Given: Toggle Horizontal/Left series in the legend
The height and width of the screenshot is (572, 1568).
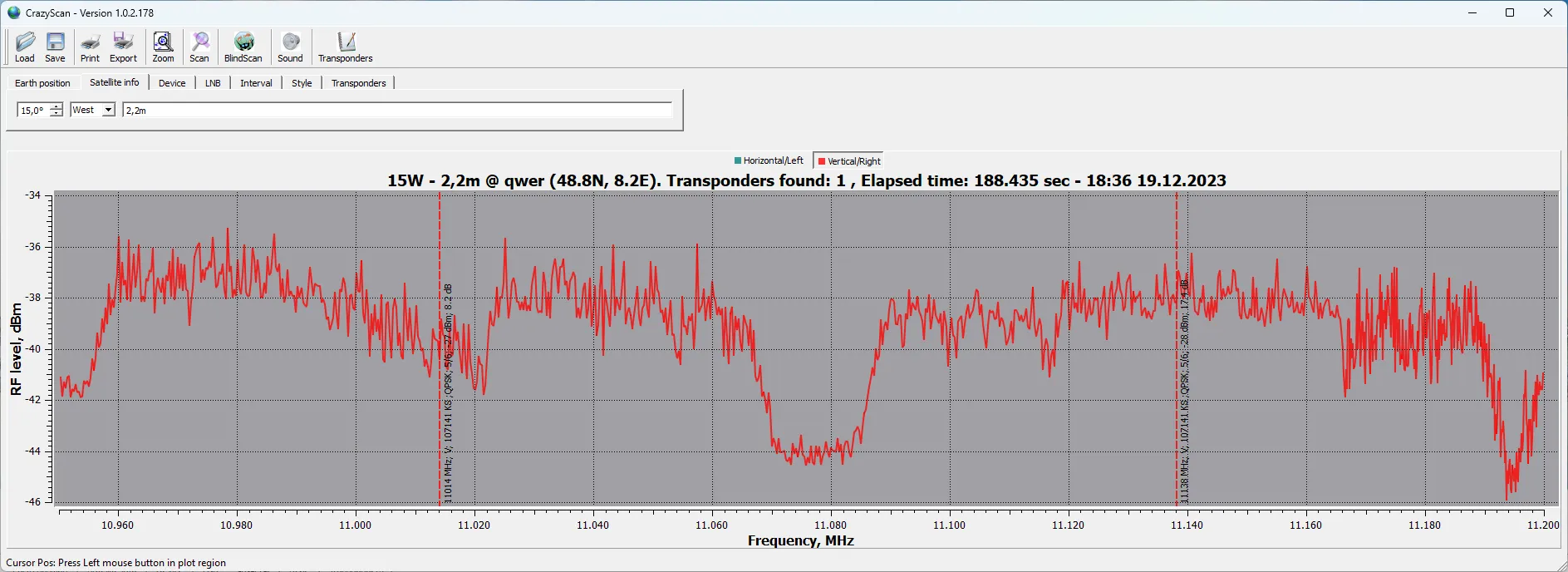Looking at the screenshot, I should (x=769, y=160).
